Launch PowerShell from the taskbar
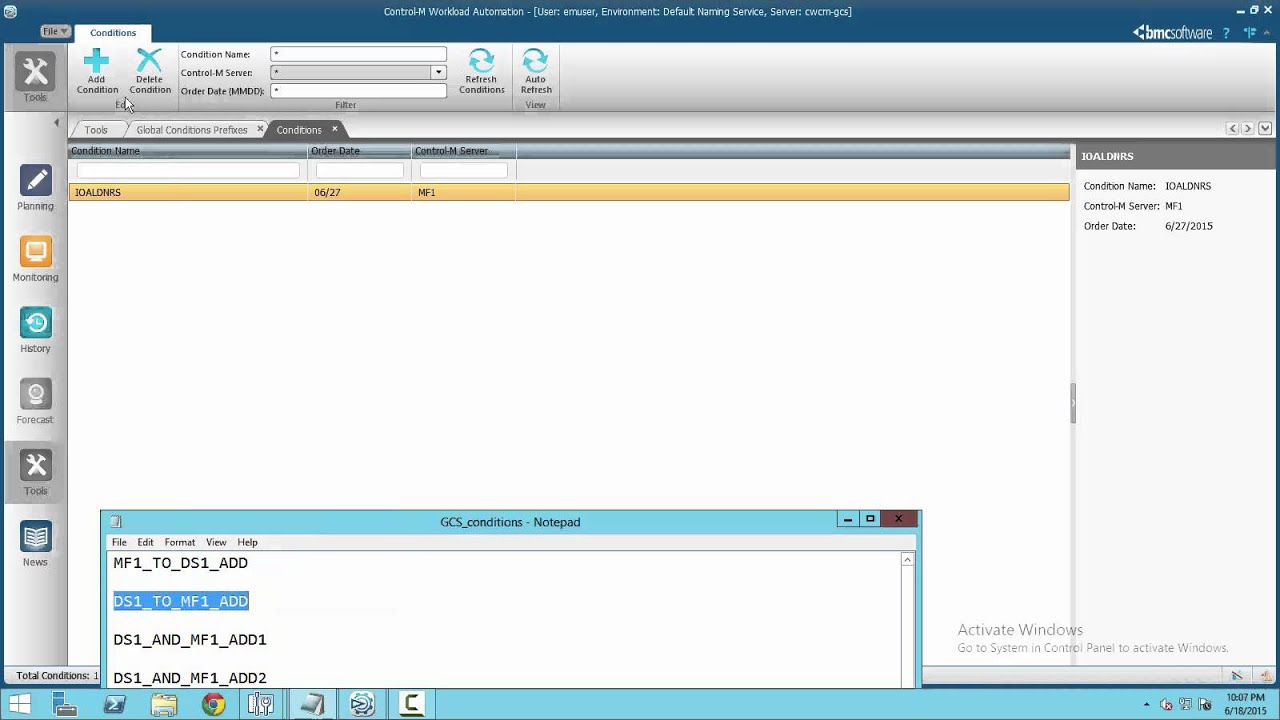This screenshot has width=1280, height=720. (x=114, y=704)
